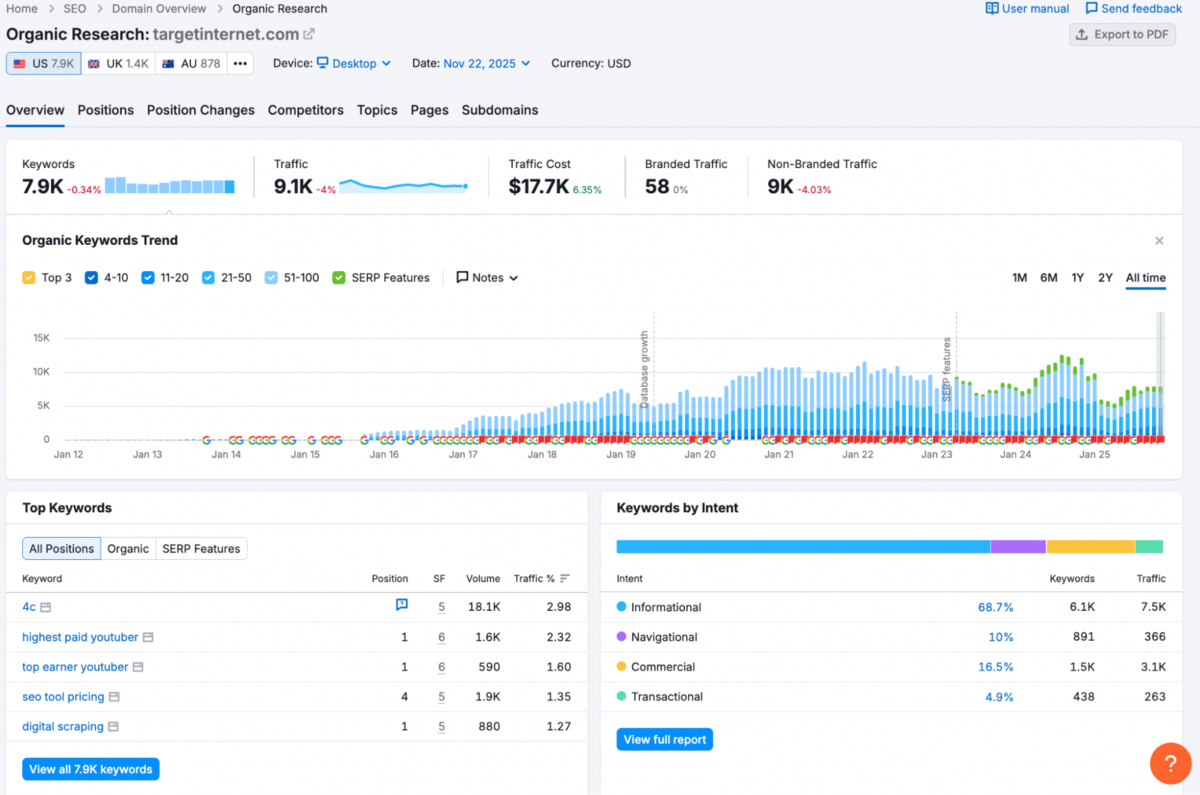Go to Home breadcrumb
The image size is (1200, 795).
point(22,8)
